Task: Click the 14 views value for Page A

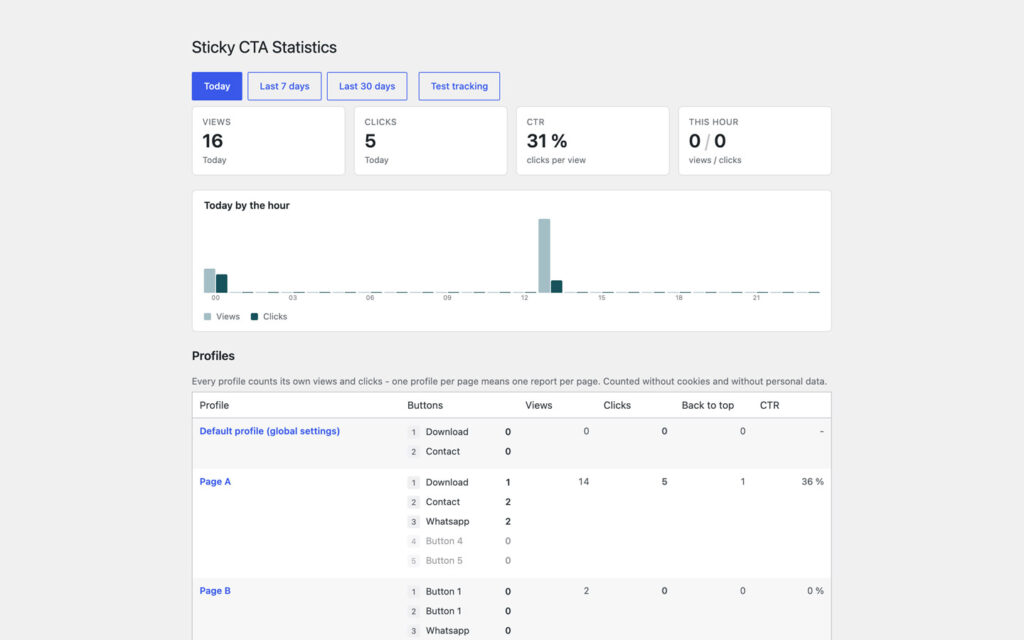Action: [583, 481]
